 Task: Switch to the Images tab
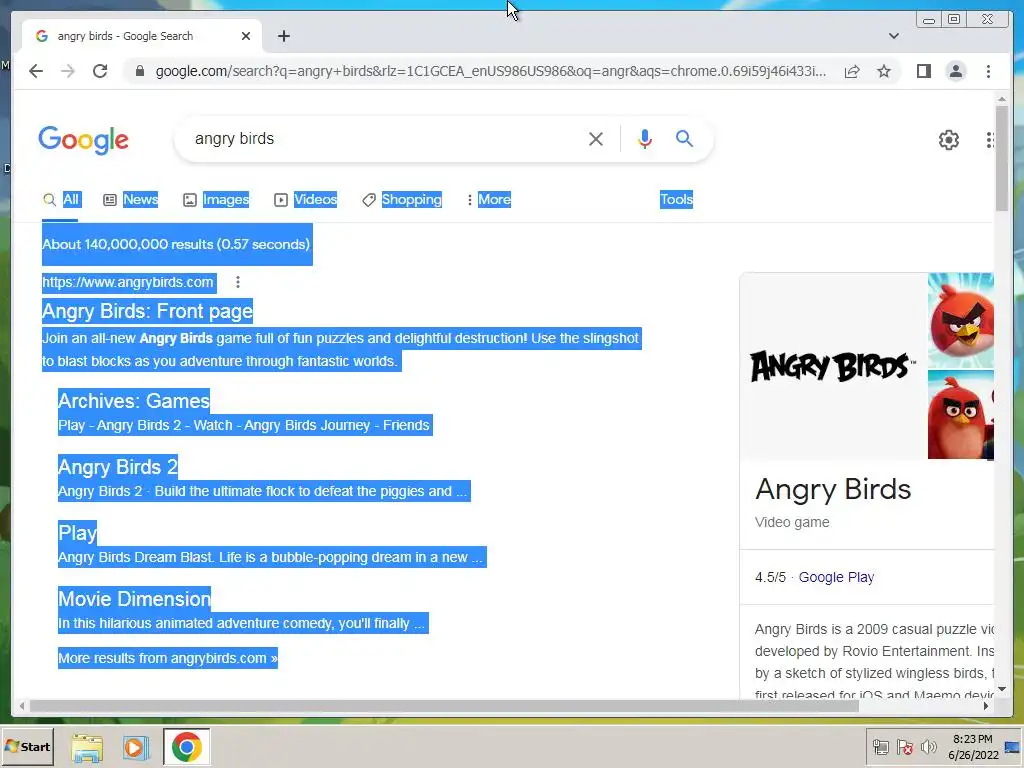216,199
